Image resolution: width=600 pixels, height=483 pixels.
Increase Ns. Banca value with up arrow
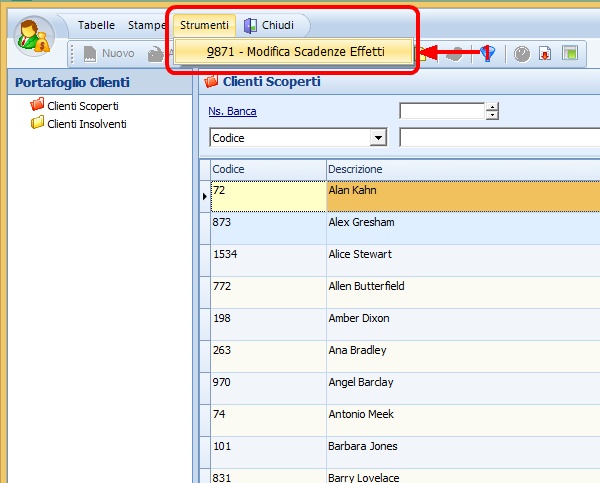pyautogui.click(x=491, y=106)
